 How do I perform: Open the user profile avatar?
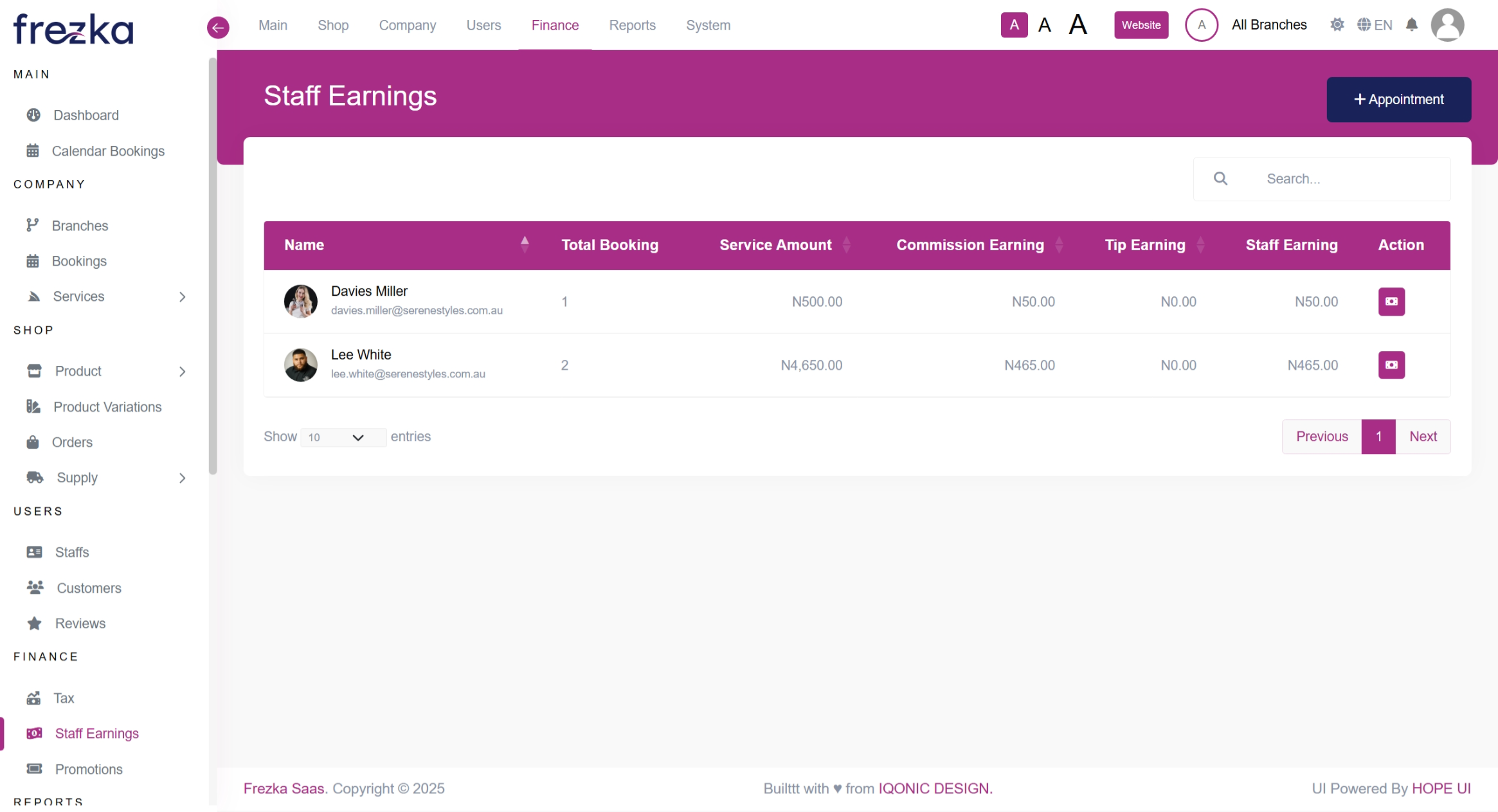[1447, 25]
